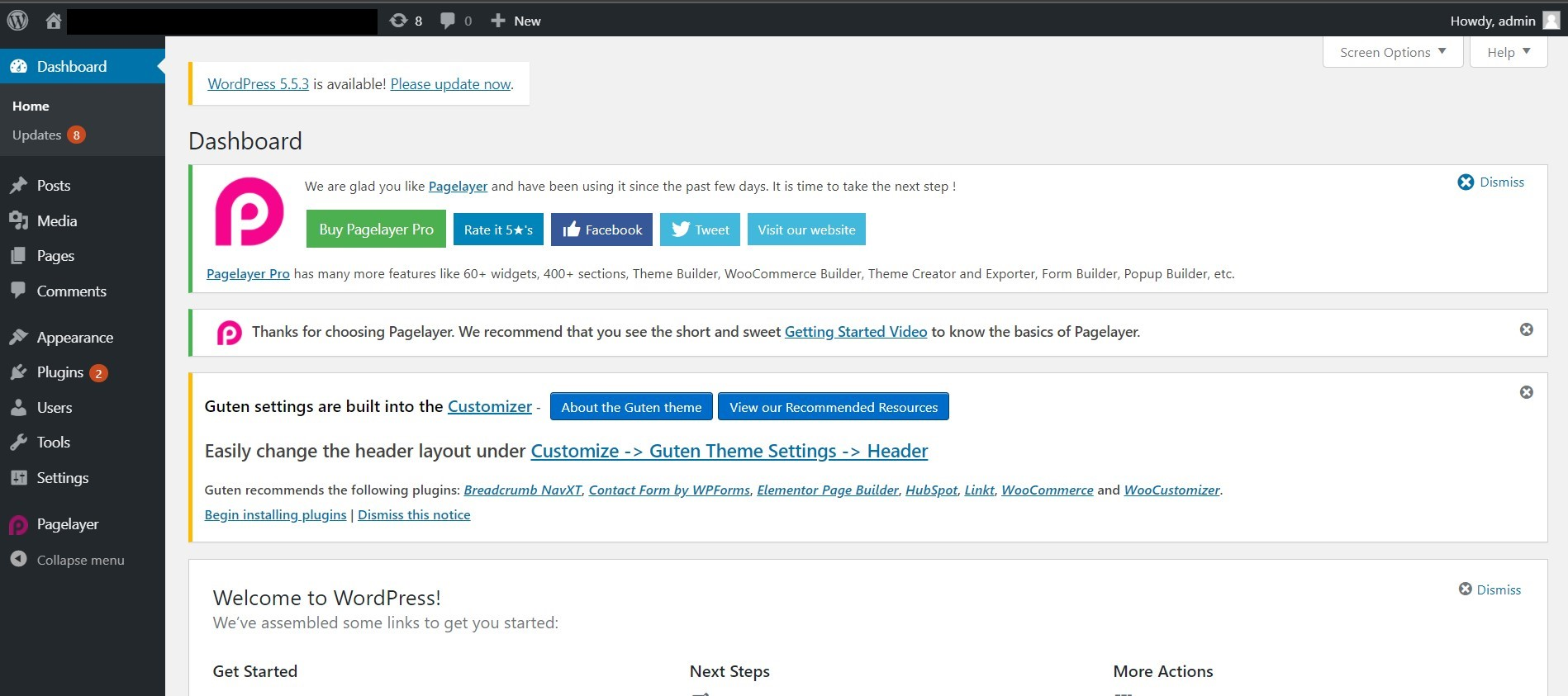
Task: Open the WordPress logo menu in admin bar
Action: (17, 21)
